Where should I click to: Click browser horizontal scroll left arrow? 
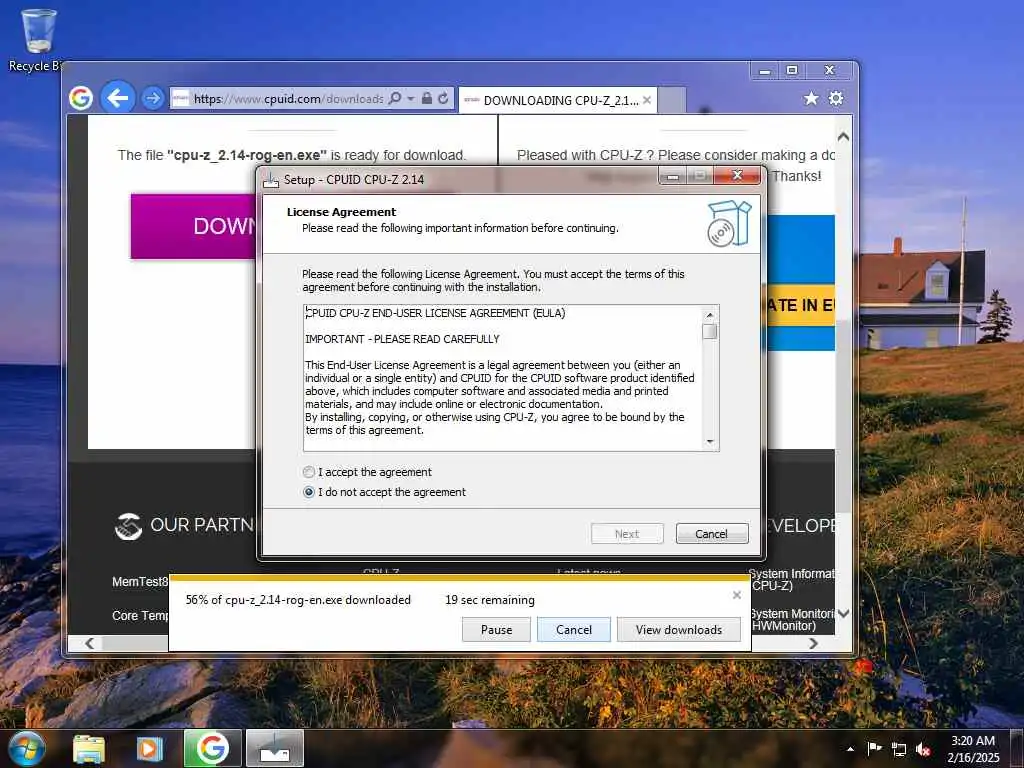tap(90, 643)
